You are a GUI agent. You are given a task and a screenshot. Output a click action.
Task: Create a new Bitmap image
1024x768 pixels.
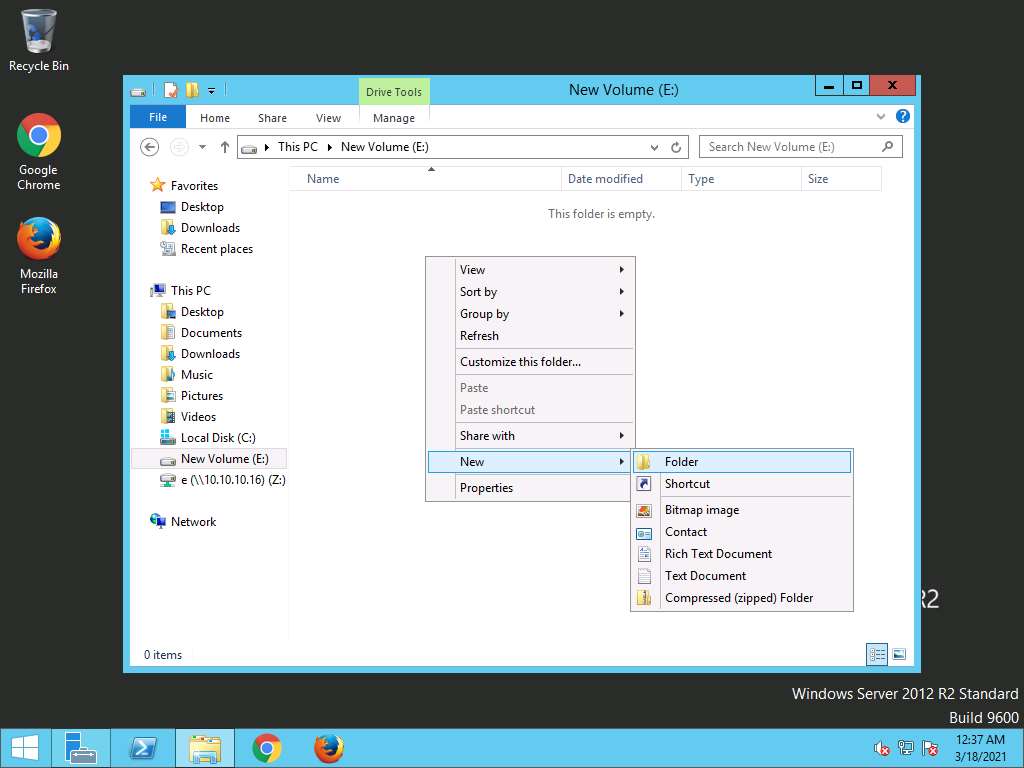[x=742, y=510]
